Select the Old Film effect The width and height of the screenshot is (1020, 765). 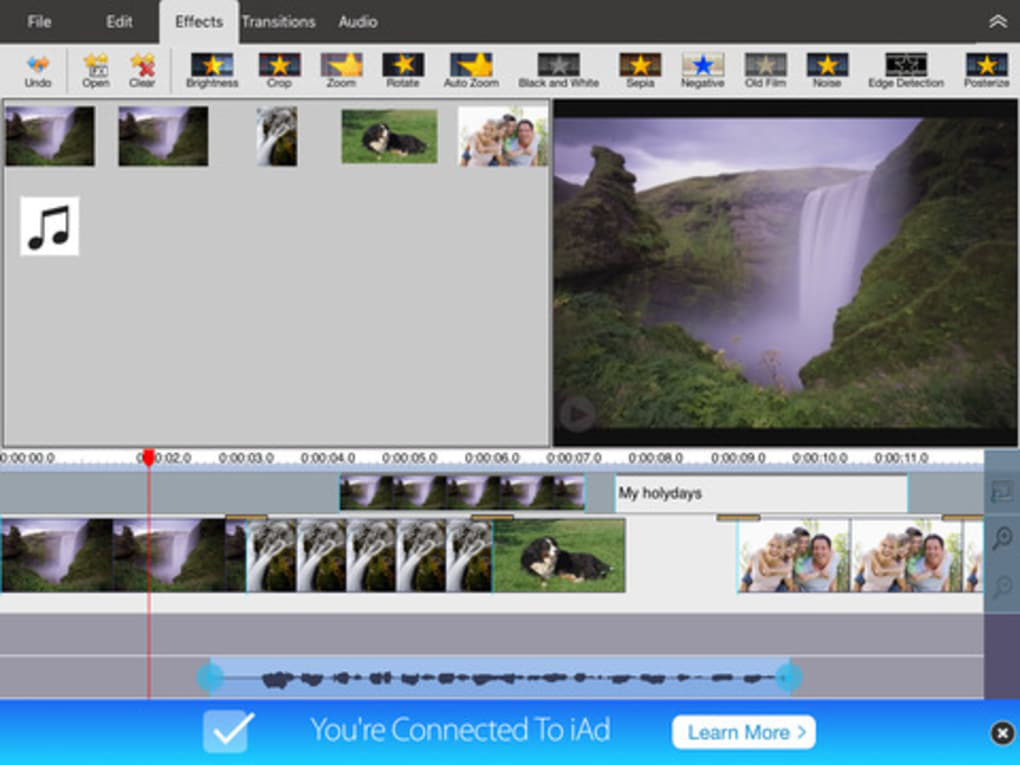pos(766,70)
